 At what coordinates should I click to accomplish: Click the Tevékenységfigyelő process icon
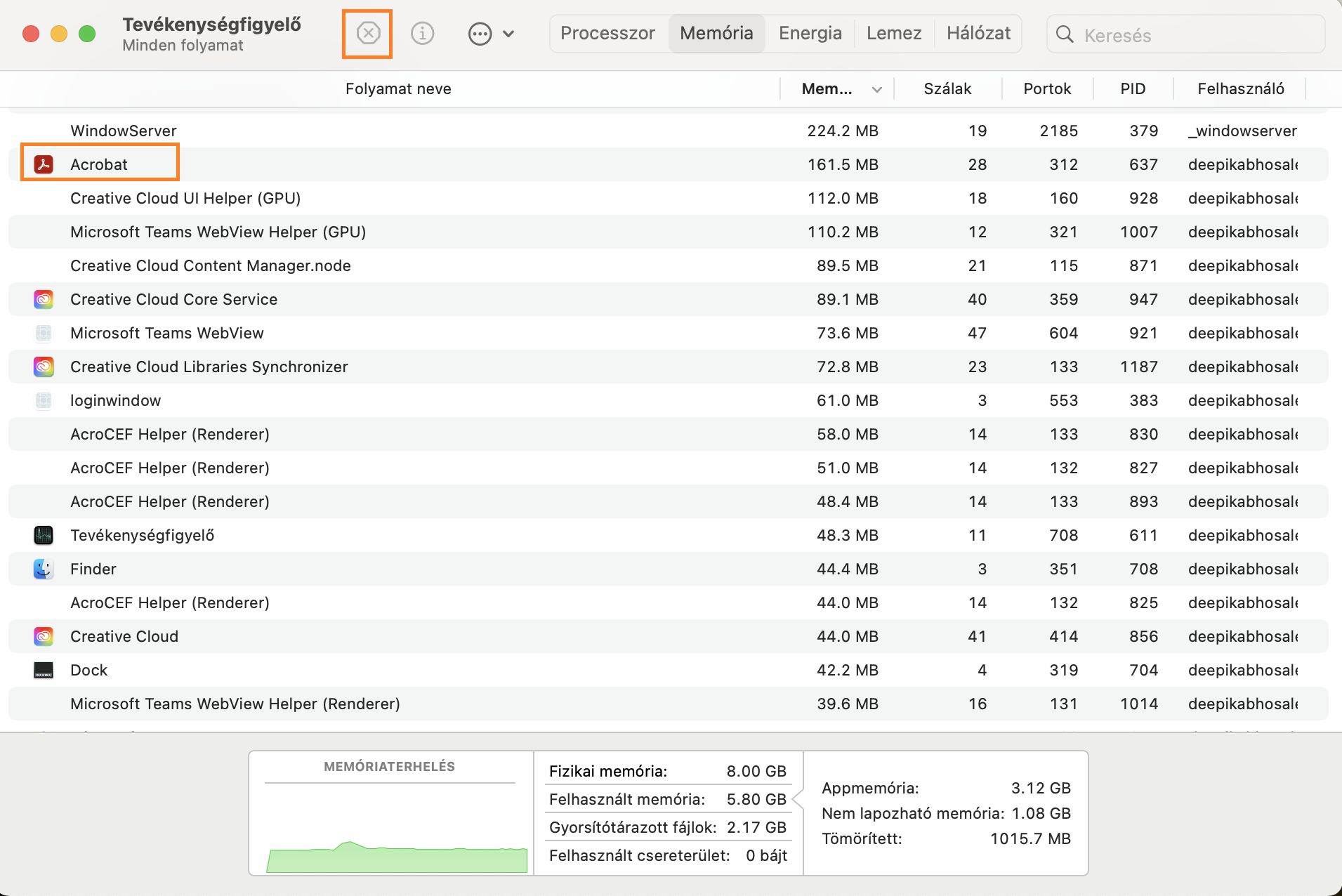44,535
